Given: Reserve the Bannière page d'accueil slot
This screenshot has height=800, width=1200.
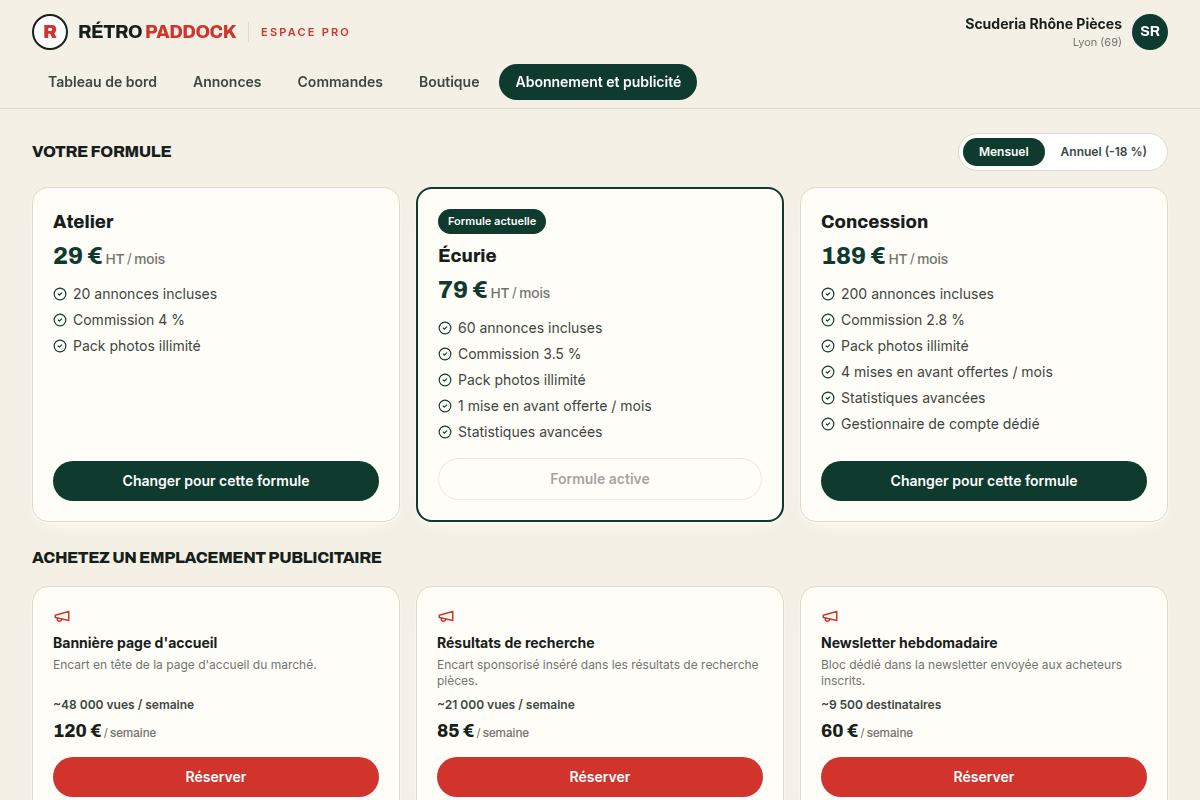Looking at the screenshot, I should coord(216,777).
